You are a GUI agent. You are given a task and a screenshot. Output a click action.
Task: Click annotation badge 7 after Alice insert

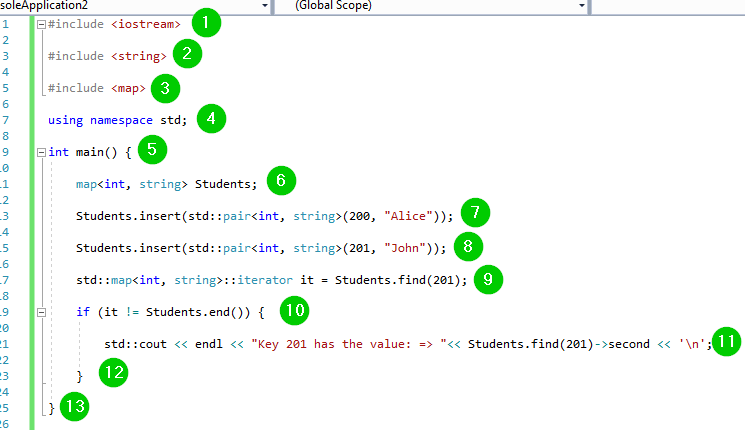coord(476,213)
